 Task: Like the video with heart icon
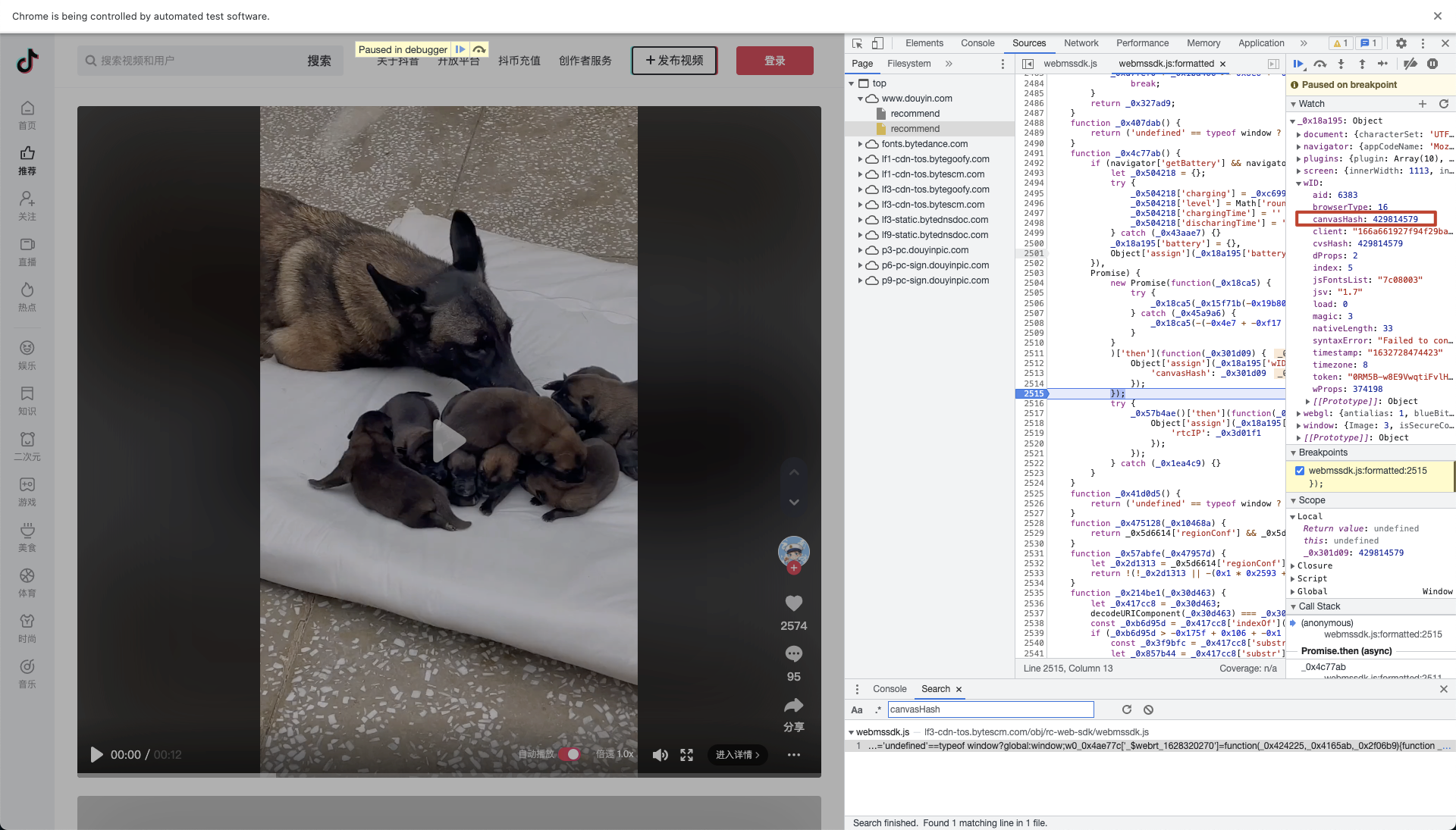[793, 603]
